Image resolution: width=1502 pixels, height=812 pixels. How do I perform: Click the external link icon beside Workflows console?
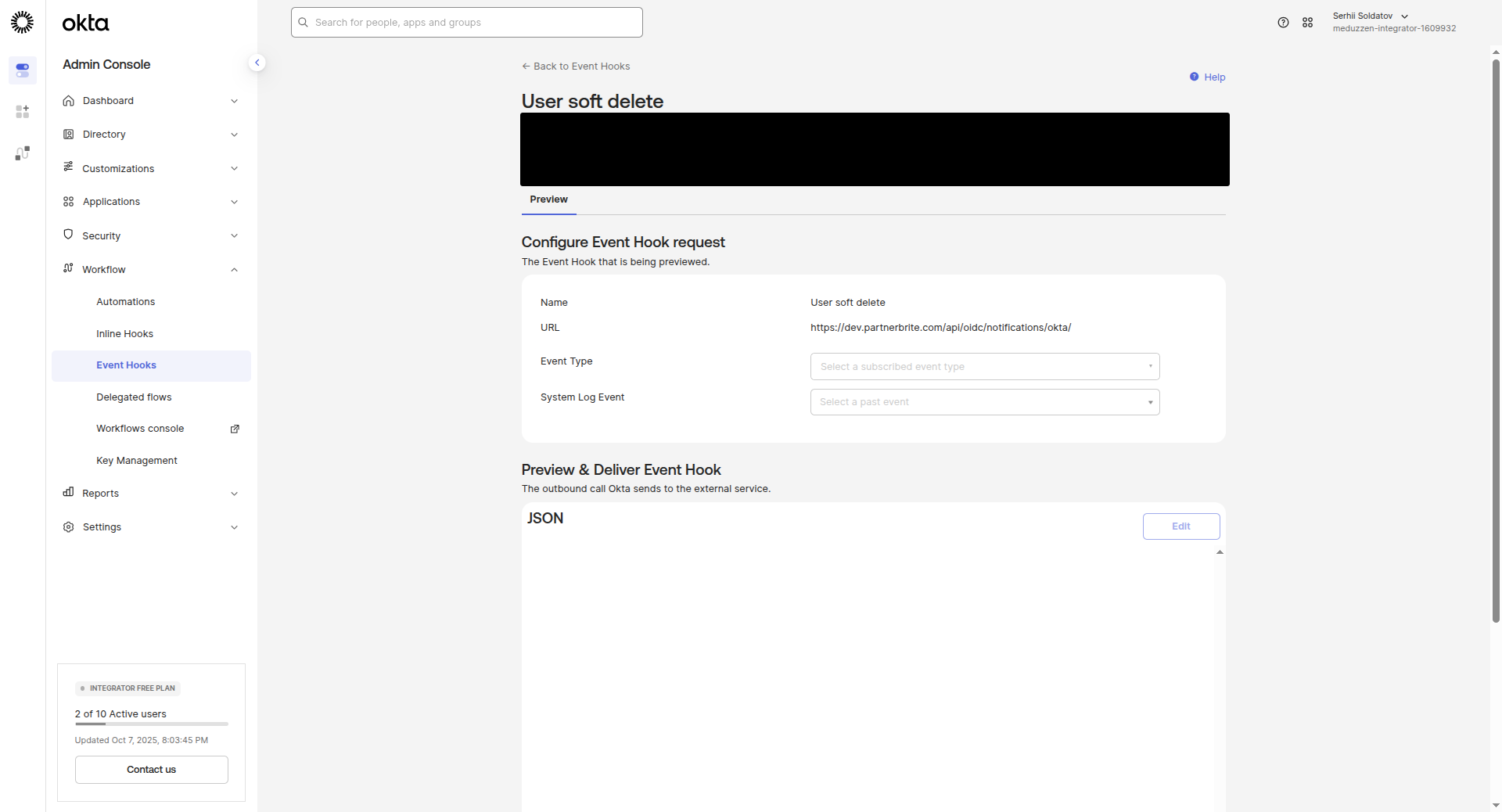click(x=235, y=429)
